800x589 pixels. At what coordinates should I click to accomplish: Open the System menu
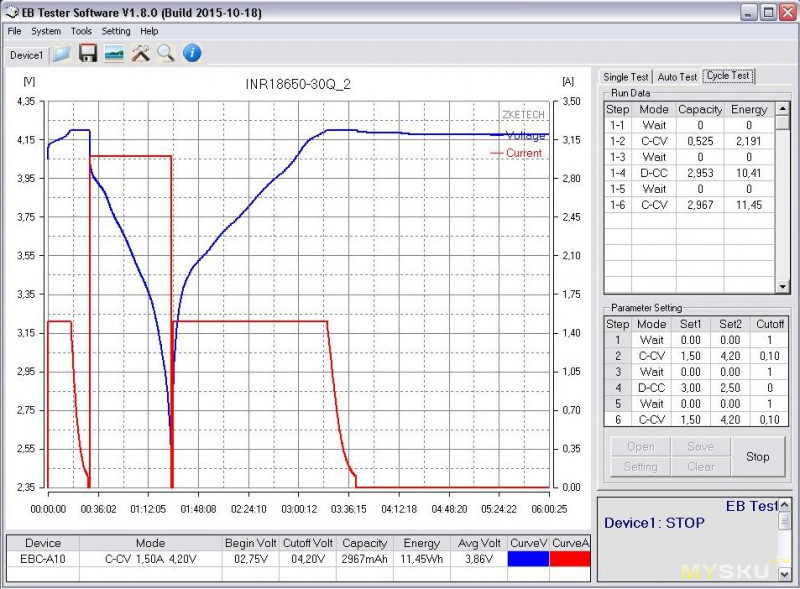tap(46, 31)
